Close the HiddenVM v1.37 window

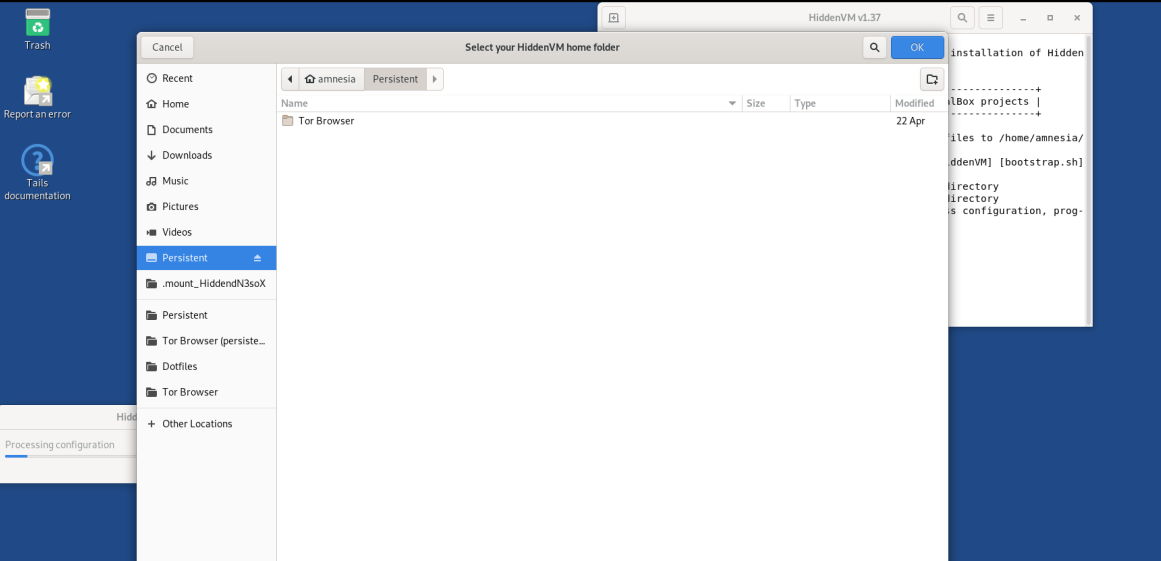[x=1077, y=18]
